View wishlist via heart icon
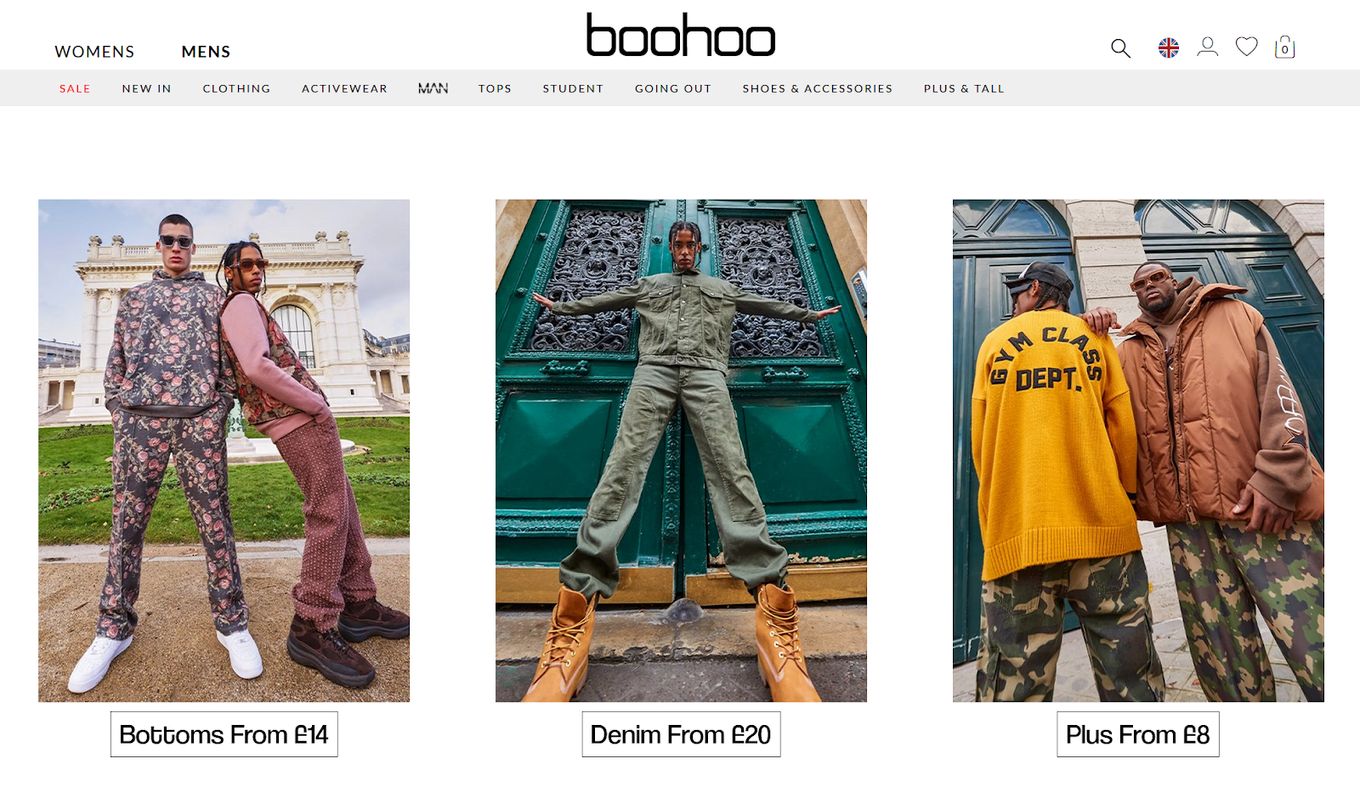Image resolution: width=1360 pixels, height=792 pixels. coord(1246,47)
